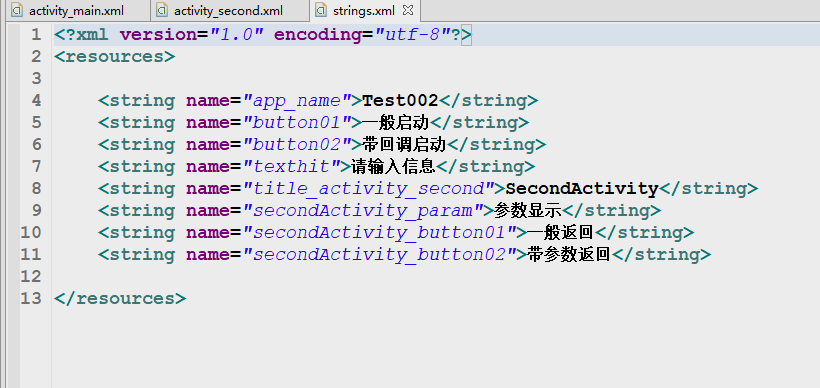
Task: Click the text 一般启动 on line 5
Action: [395, 122]
